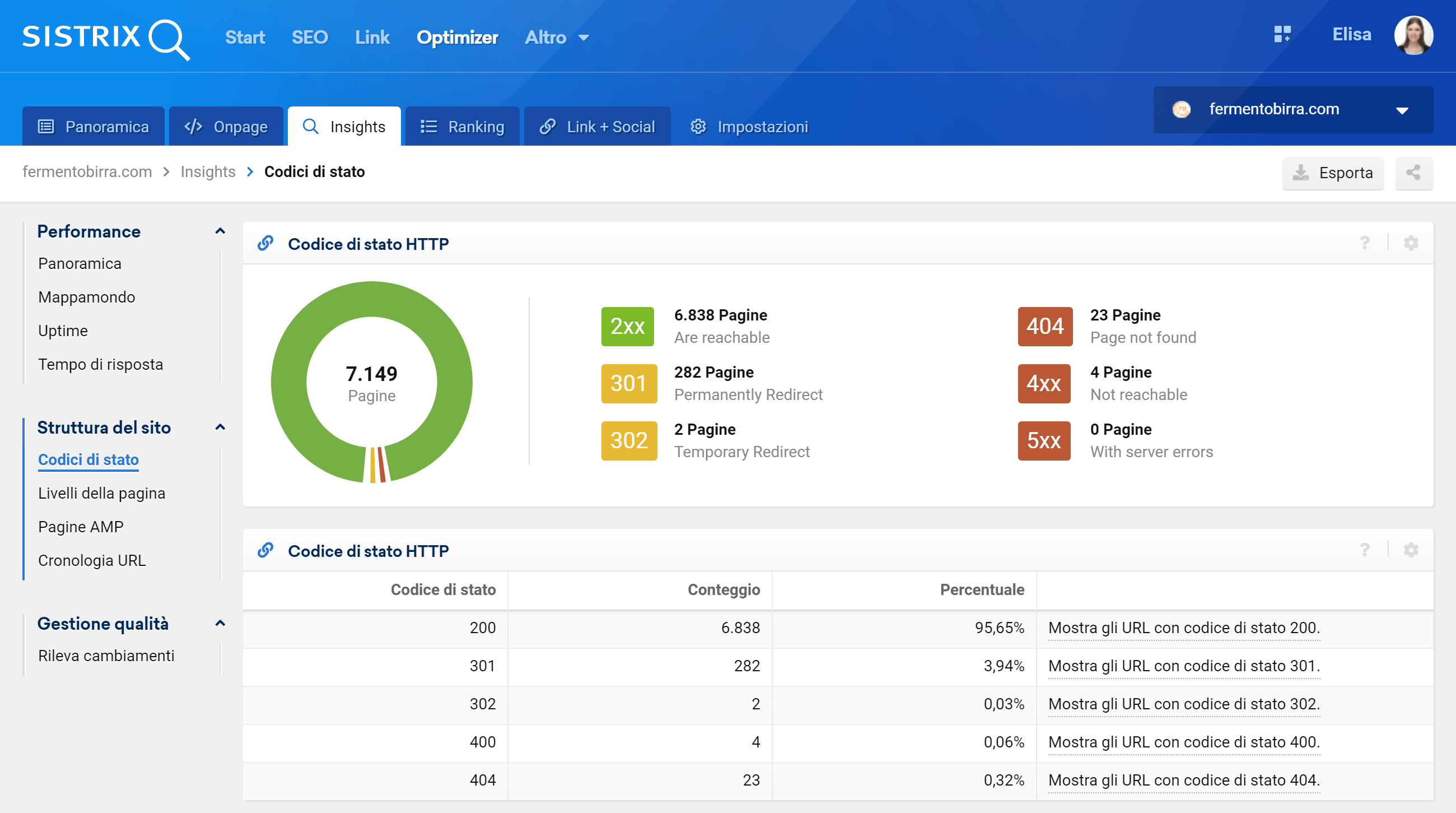Screen dimensions: 1456x813
Task: Open settings gear of top HTTP status panel
Action: [1411, 243]
